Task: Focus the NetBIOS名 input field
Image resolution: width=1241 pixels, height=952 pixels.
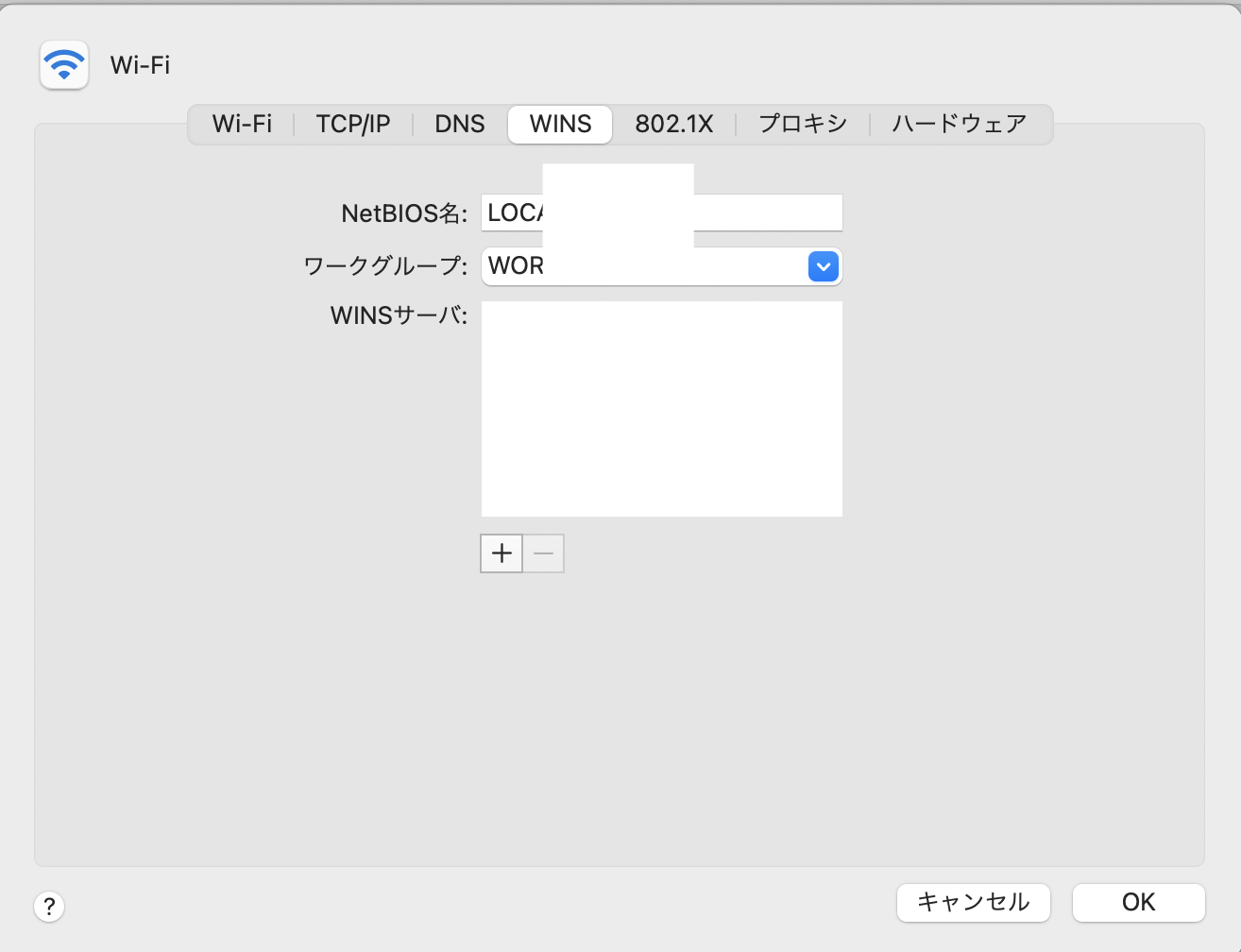Action: pos(661,212)
